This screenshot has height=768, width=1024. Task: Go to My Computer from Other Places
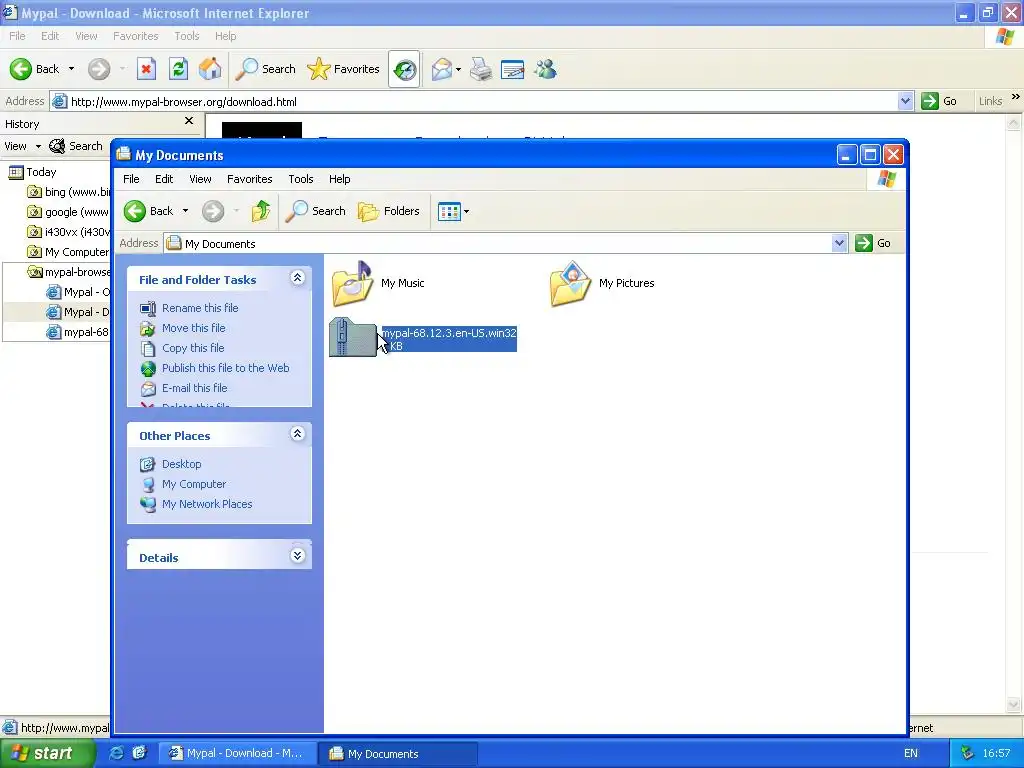pyautogui.click(x=194, y=484)
